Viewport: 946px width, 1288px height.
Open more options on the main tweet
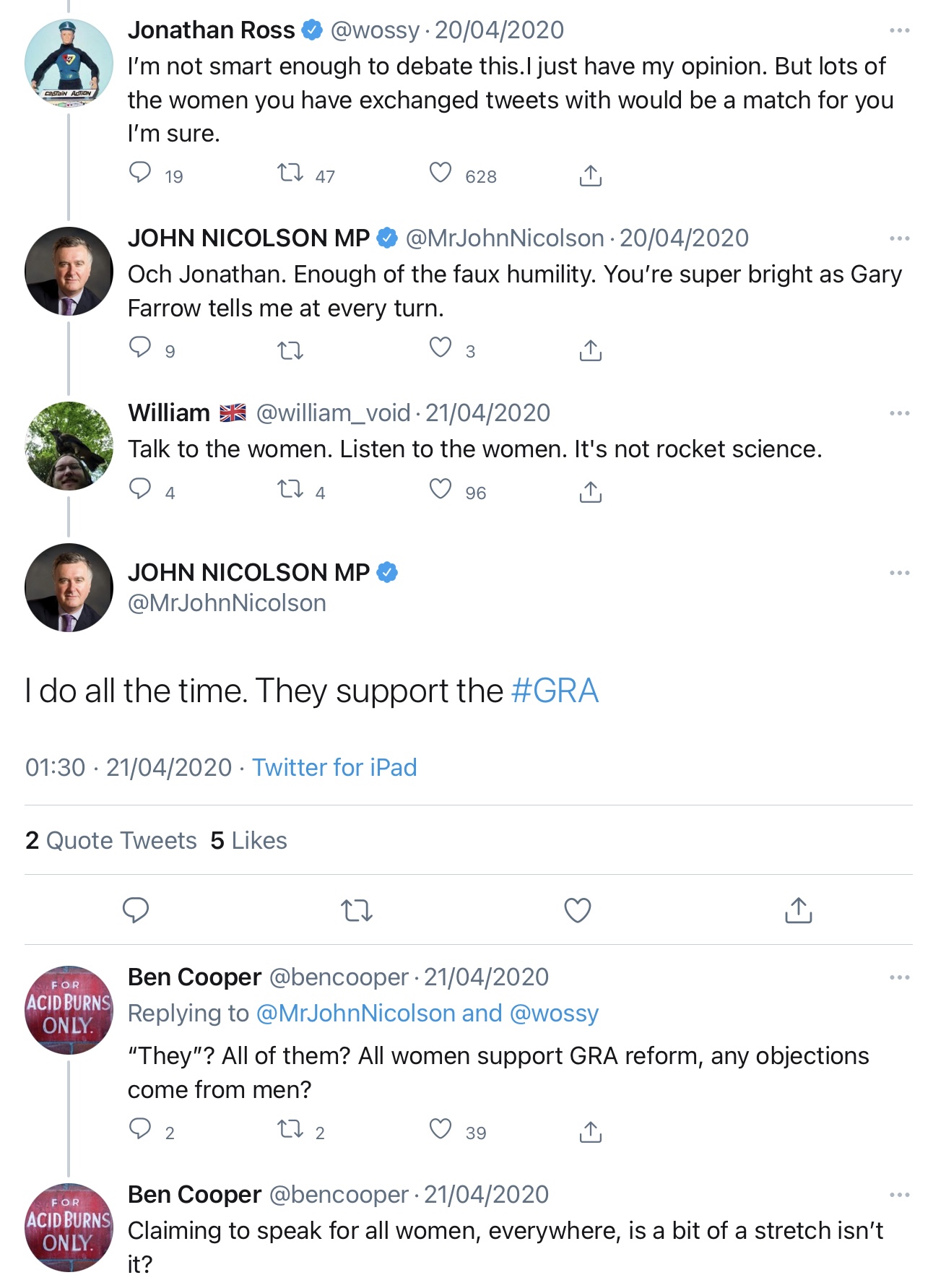click(x=899, y=573)
